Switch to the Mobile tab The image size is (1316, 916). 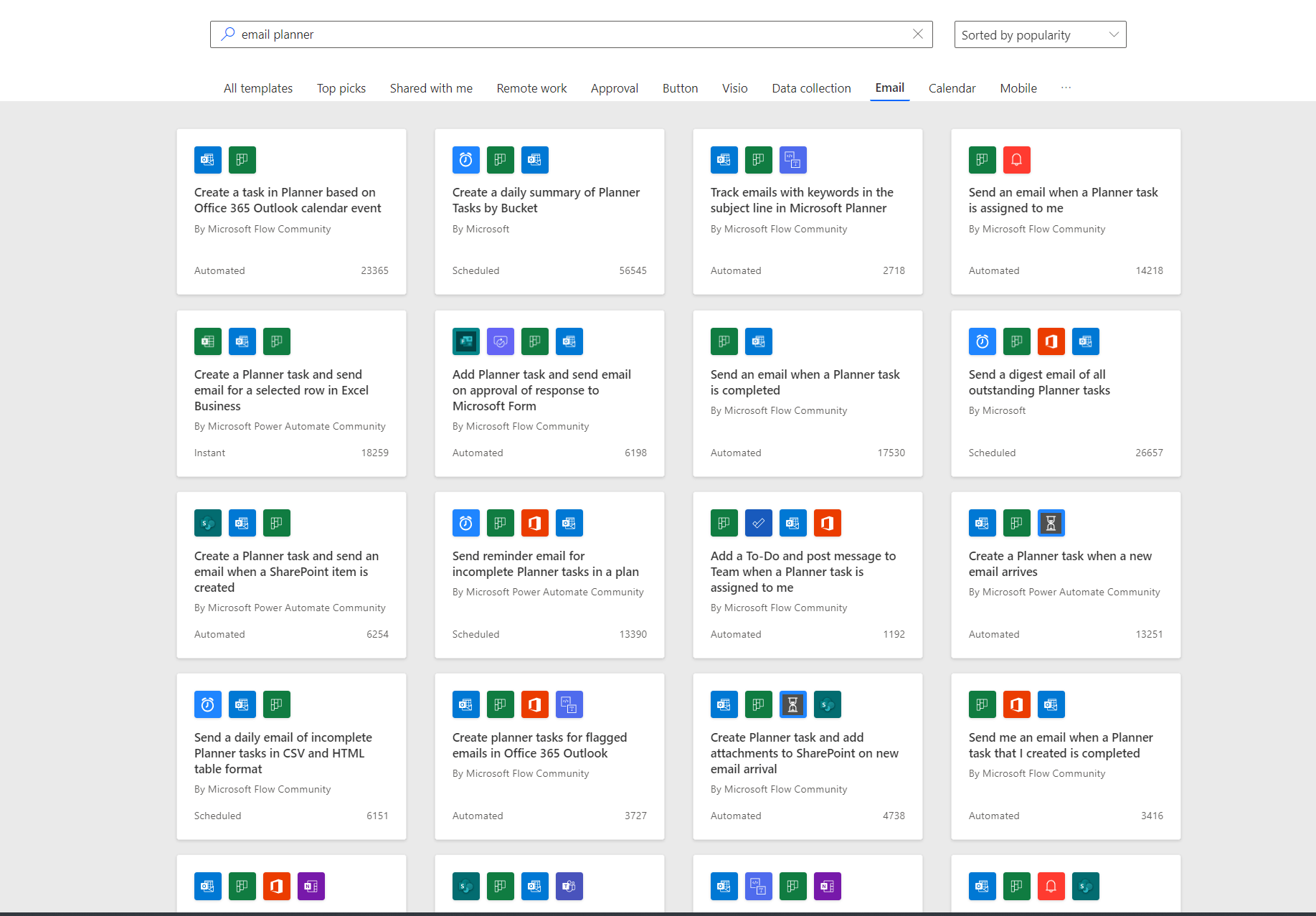(1018, 88)
